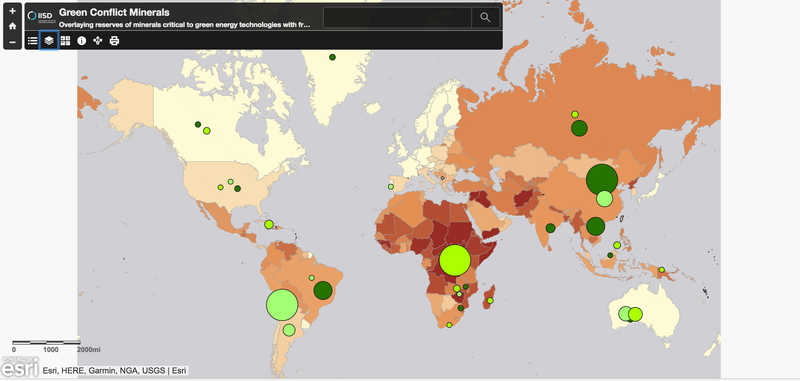Select the dark green circle over Vietnam
This screenshot has height=381, width=800.
pyautogui.click(x=595, y=226)
